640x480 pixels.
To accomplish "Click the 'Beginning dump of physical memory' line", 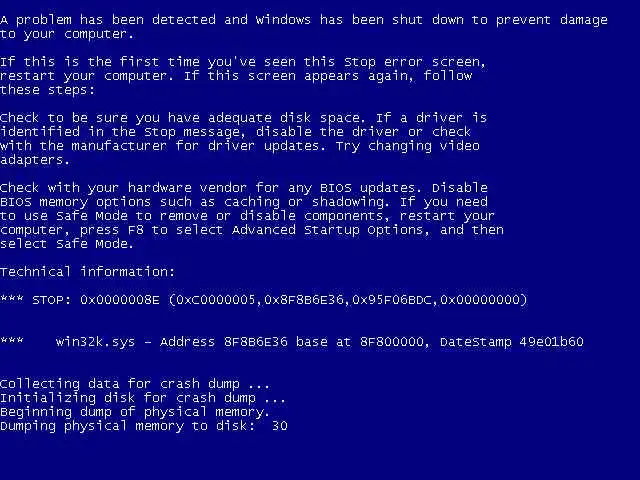I will coord(135,412).
